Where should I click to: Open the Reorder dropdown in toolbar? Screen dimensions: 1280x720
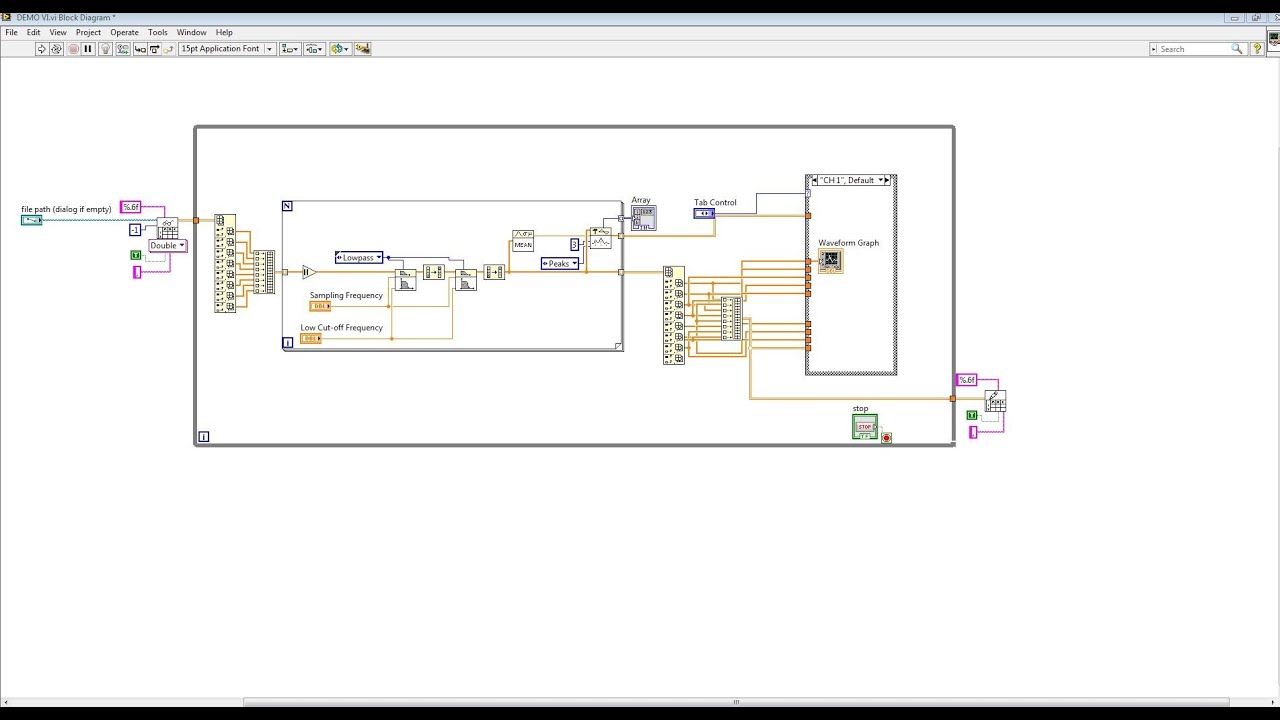(341, 48)
